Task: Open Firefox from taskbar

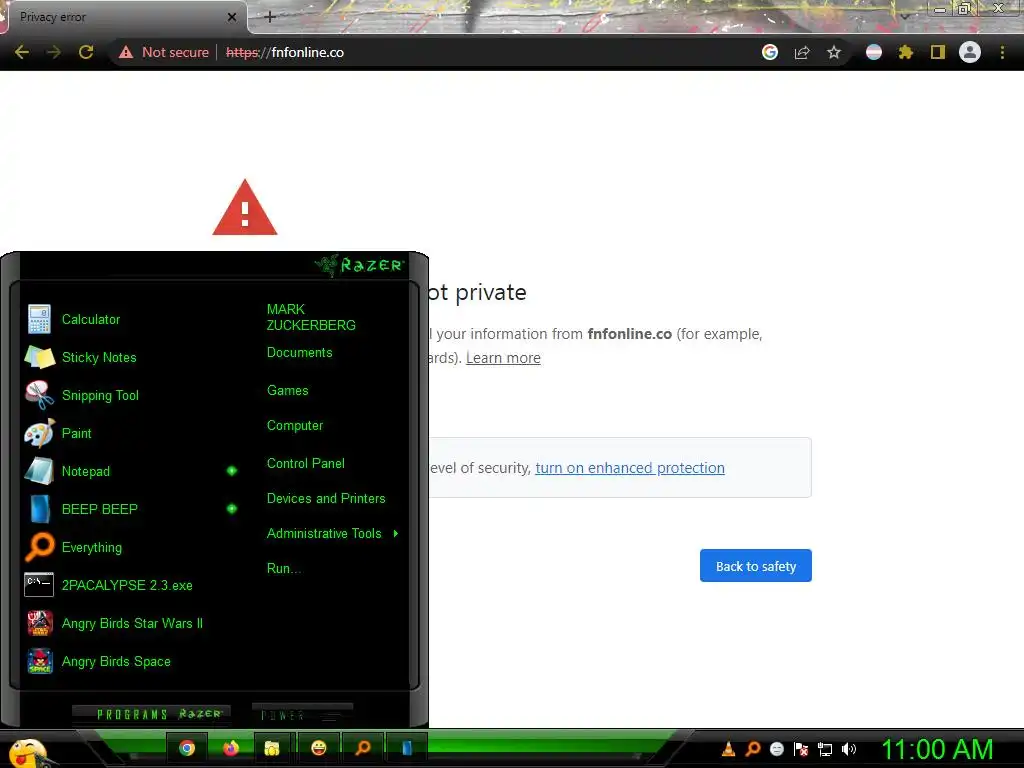Action: (x=231, y=748)
